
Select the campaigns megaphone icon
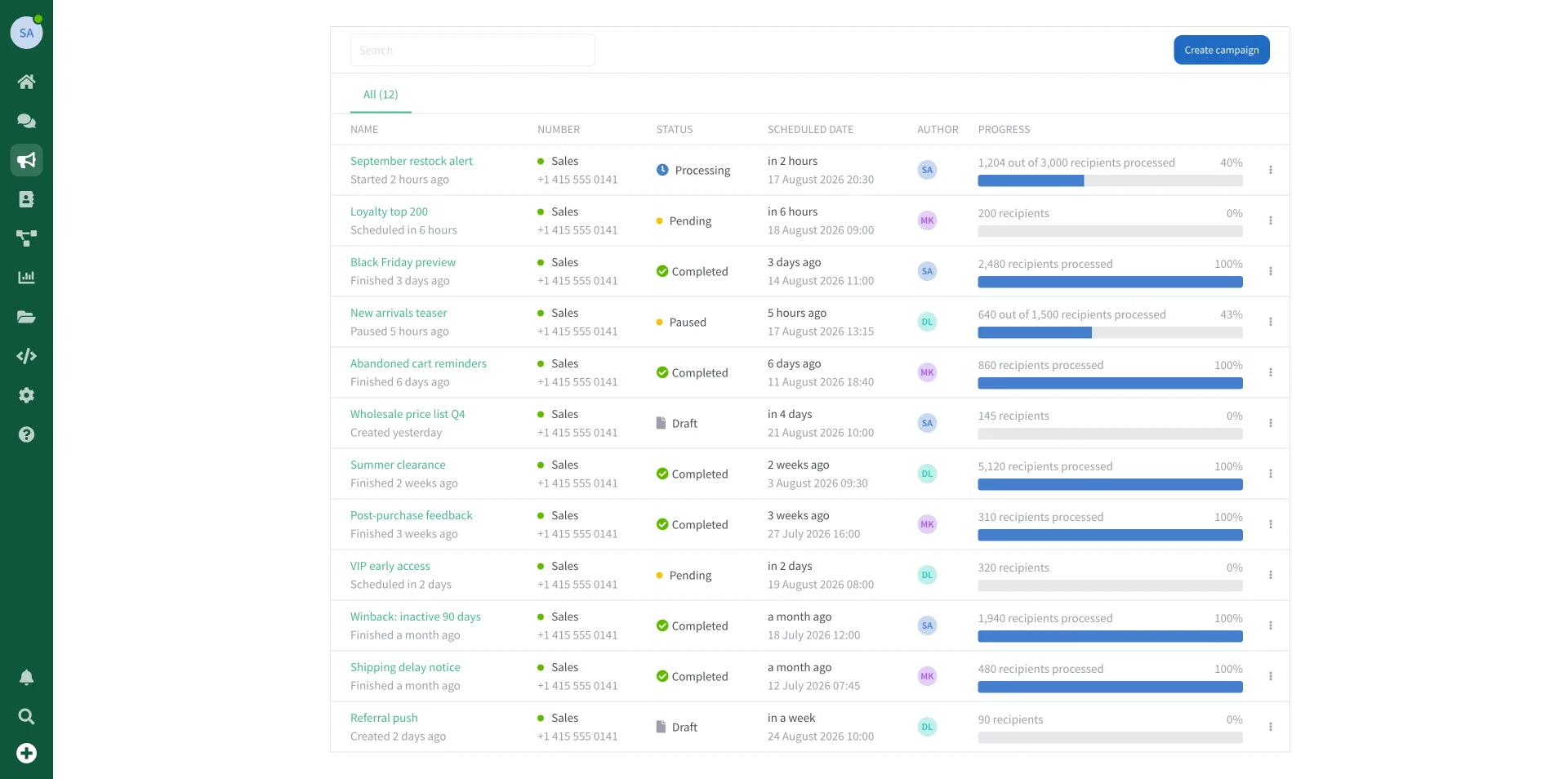pyautogui.click(x=26, y=160)
